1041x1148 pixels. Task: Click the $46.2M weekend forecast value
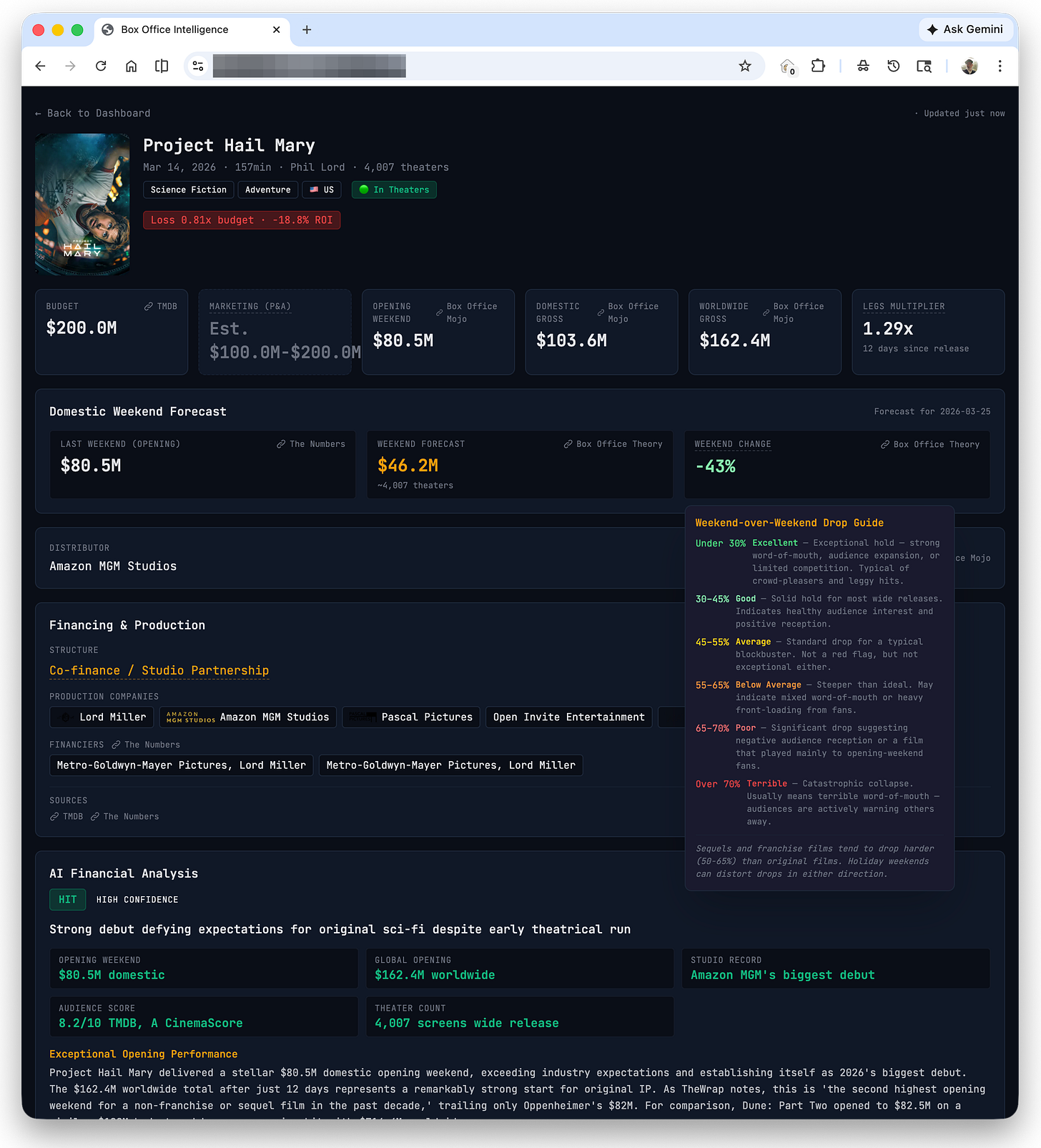[x=408, y=466]
